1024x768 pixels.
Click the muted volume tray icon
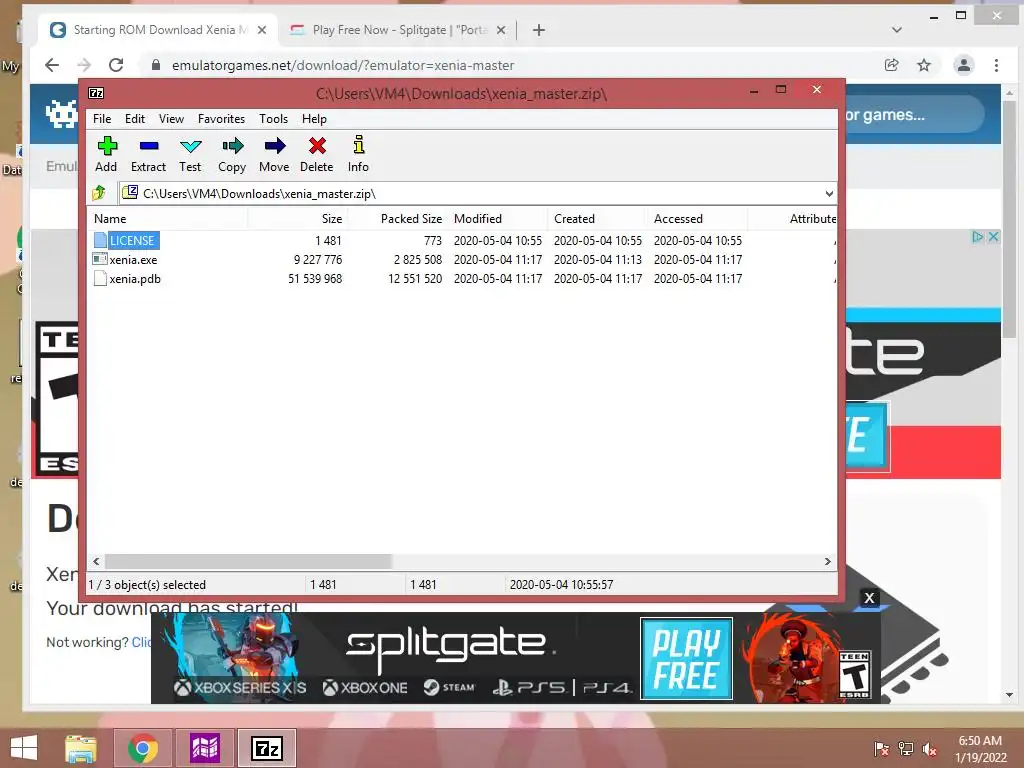tap(930, 749)
